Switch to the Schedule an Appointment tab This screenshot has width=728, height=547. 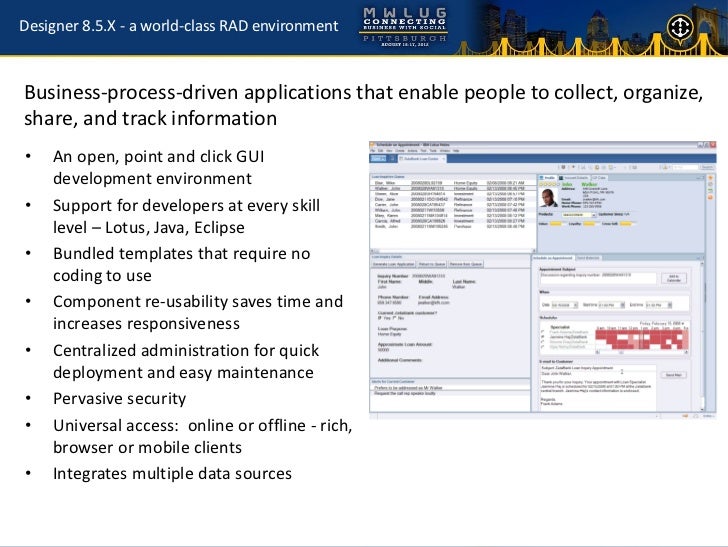click(x=552, y=258)
